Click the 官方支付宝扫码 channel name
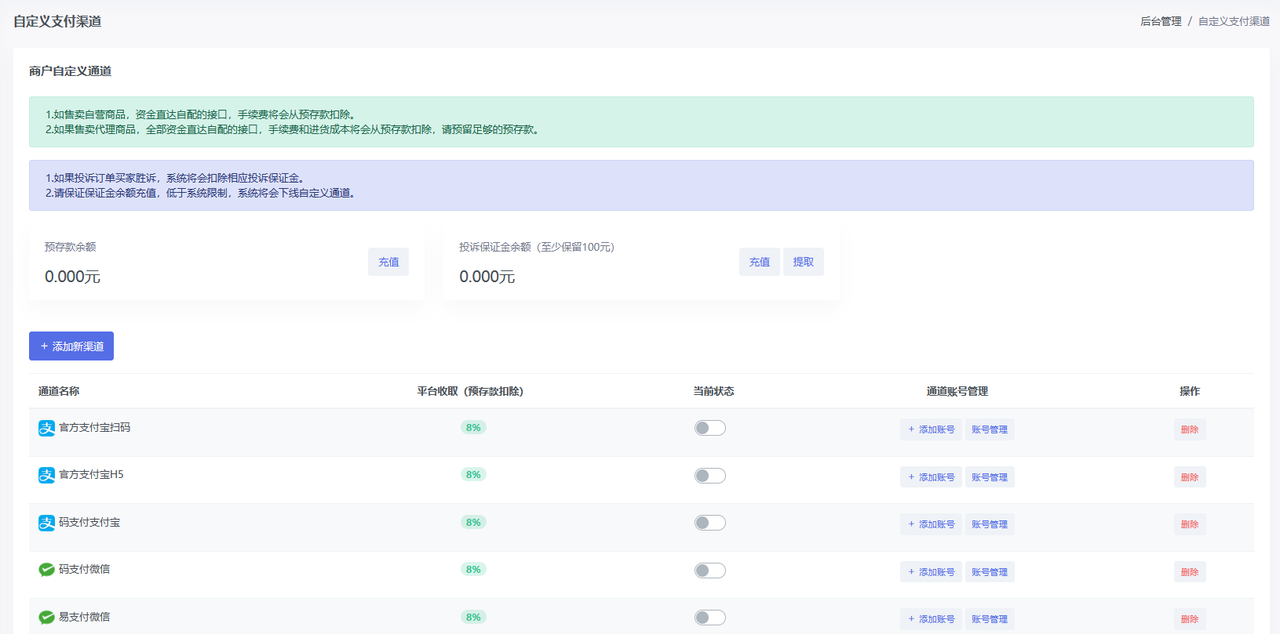The image size is (1280, 634). click(94, 427)
